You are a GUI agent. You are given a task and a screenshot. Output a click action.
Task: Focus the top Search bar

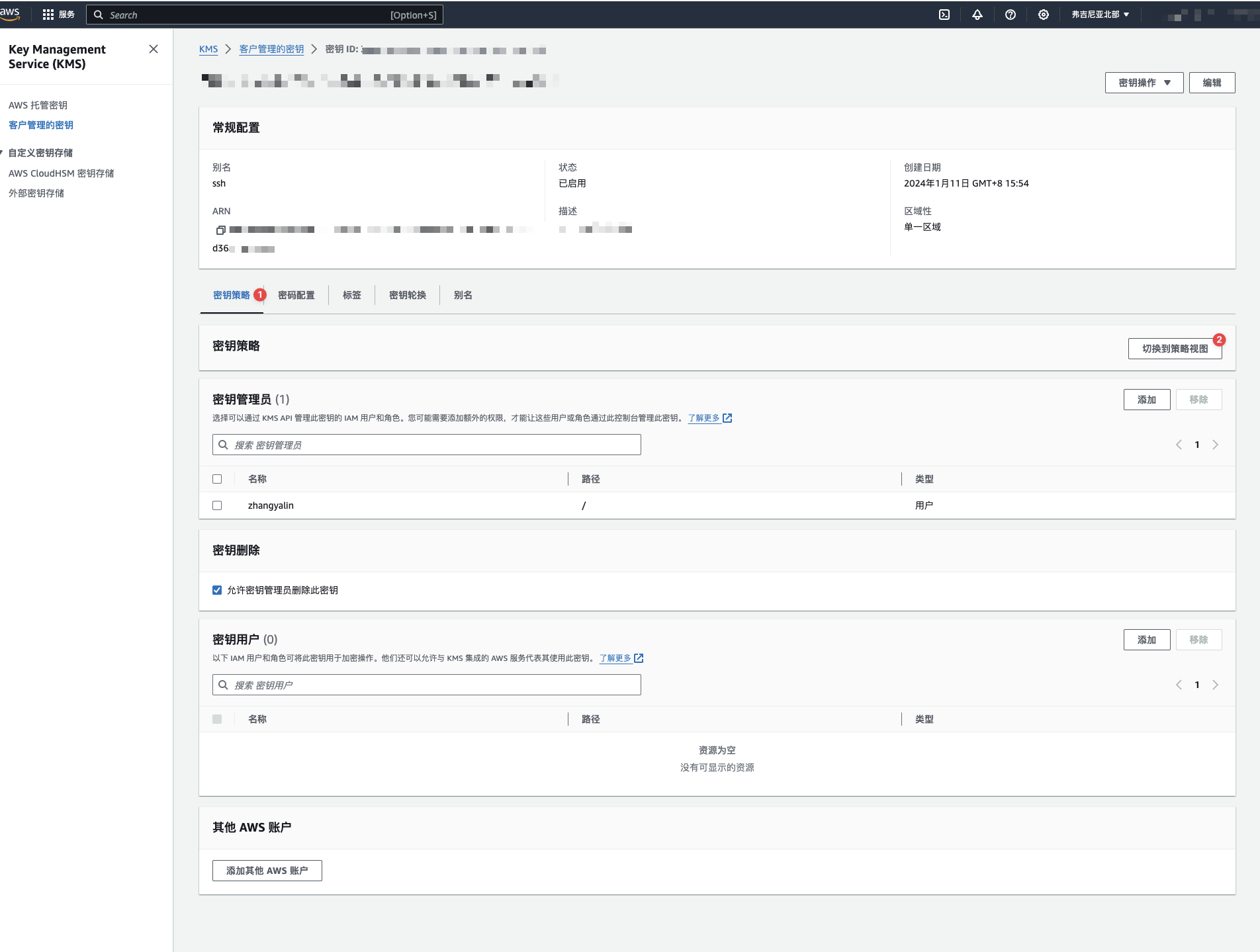(x=265, y=15)
